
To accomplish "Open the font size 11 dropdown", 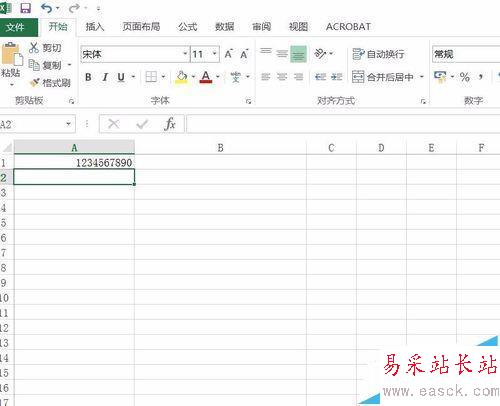I will tap(215, 54).
